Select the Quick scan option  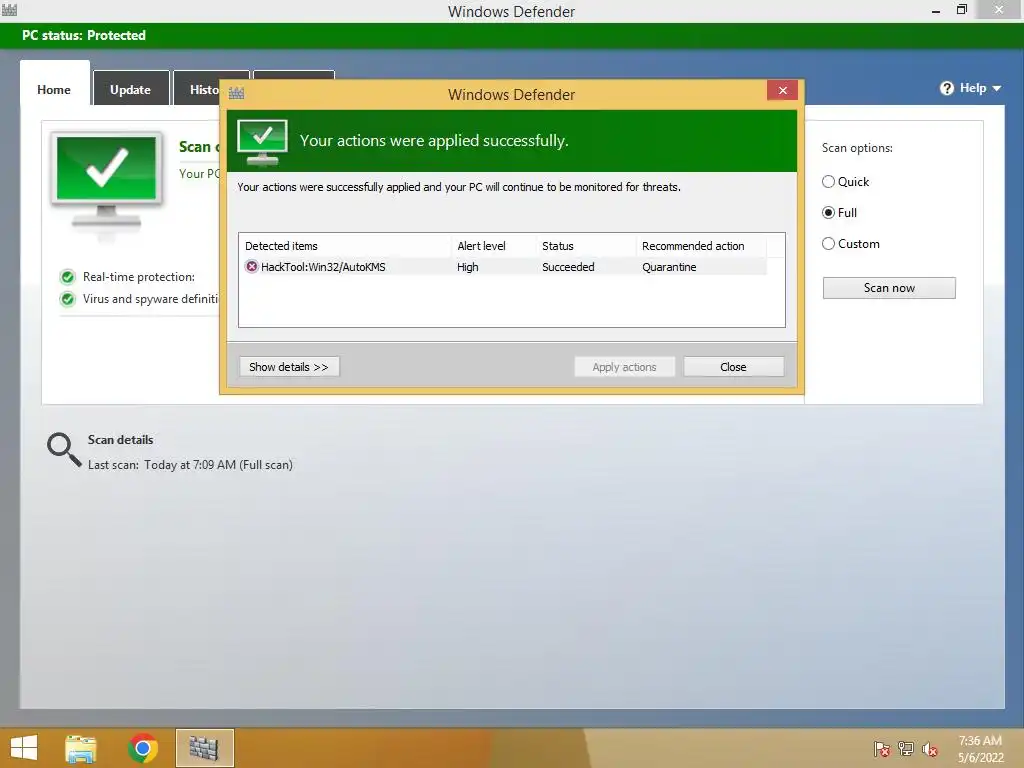click(x=829, y=182)
